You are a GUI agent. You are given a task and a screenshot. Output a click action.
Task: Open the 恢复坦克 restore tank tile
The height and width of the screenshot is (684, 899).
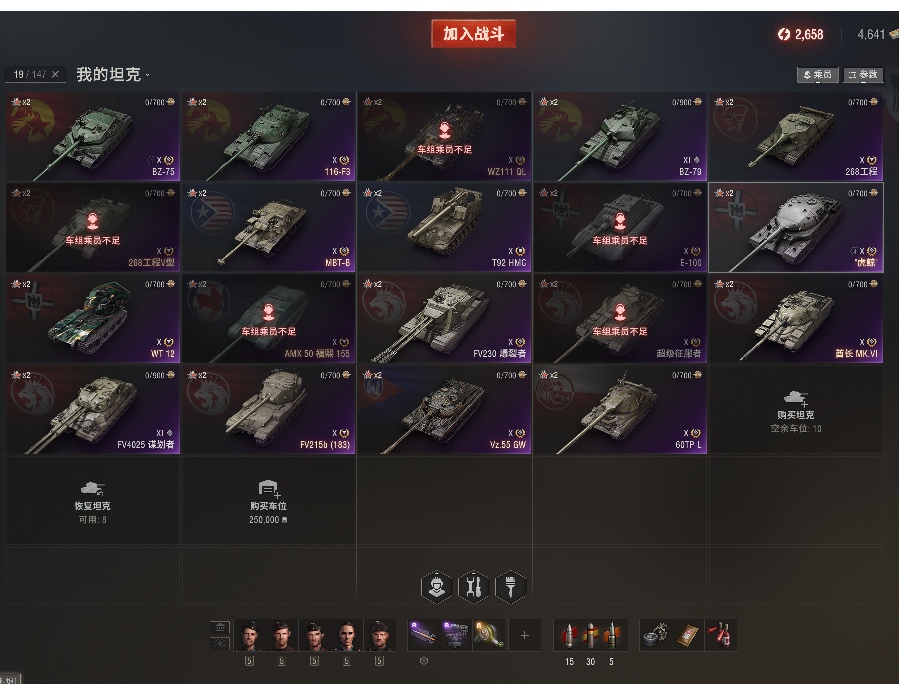tap(93, 501)
